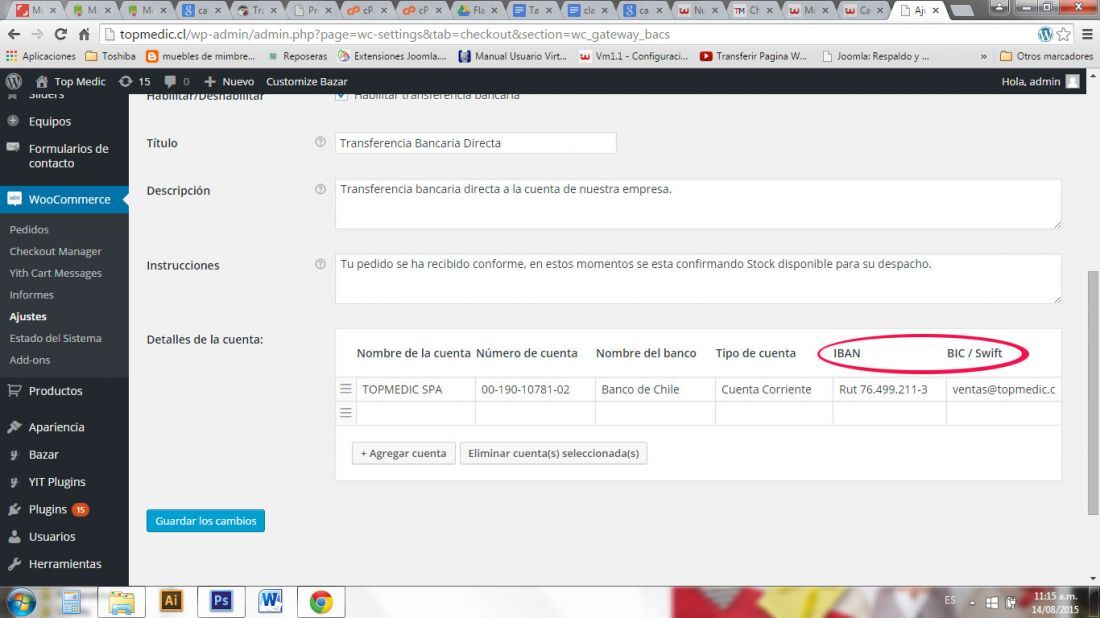Click the TOPMEDIC SPA account name cell
The width and height of the screenshot is (1100, 618).
click(x=415, y=389)
